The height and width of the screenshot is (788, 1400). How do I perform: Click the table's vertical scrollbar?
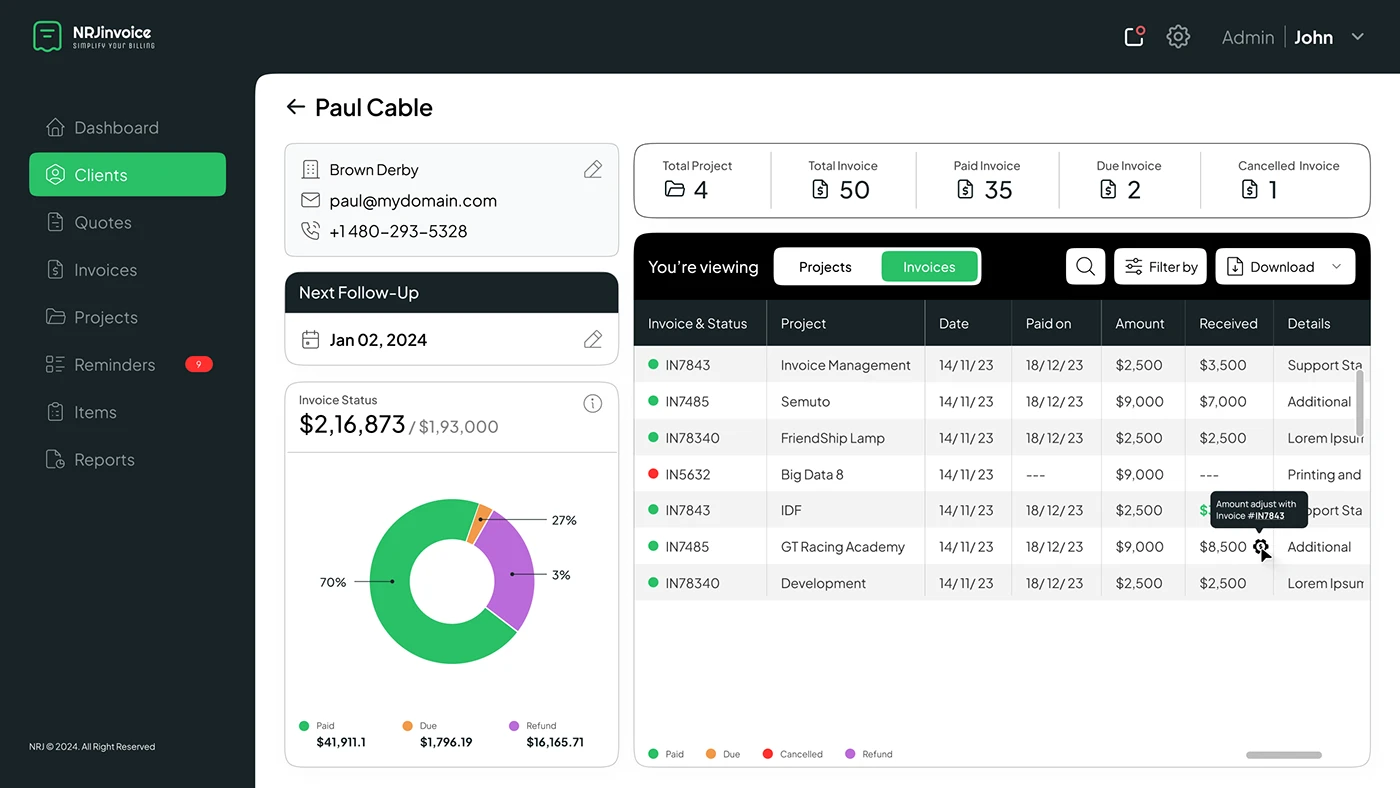pos(1359,402)
